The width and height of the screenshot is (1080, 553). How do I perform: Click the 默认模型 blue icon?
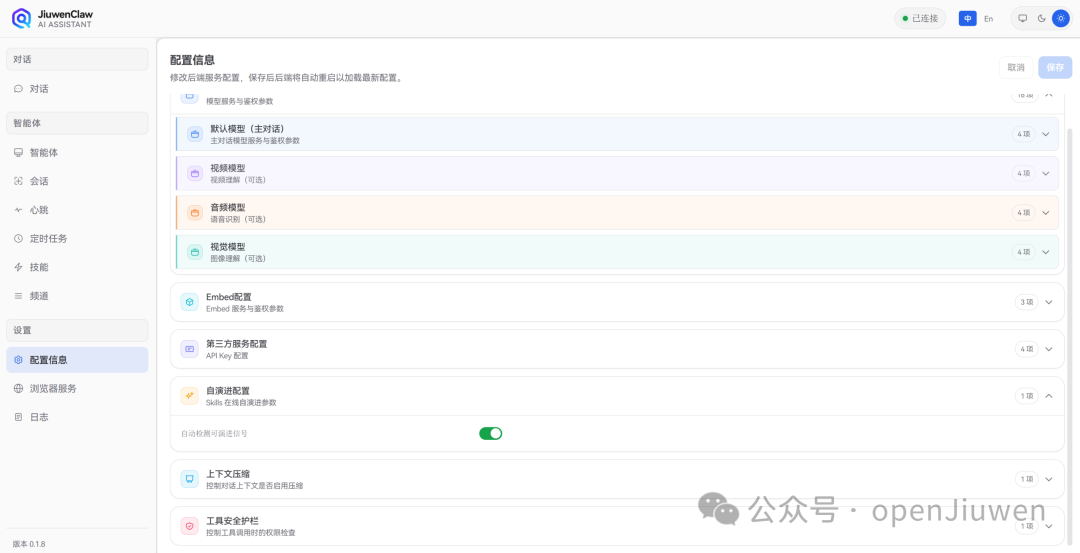(x=195, y=134)
